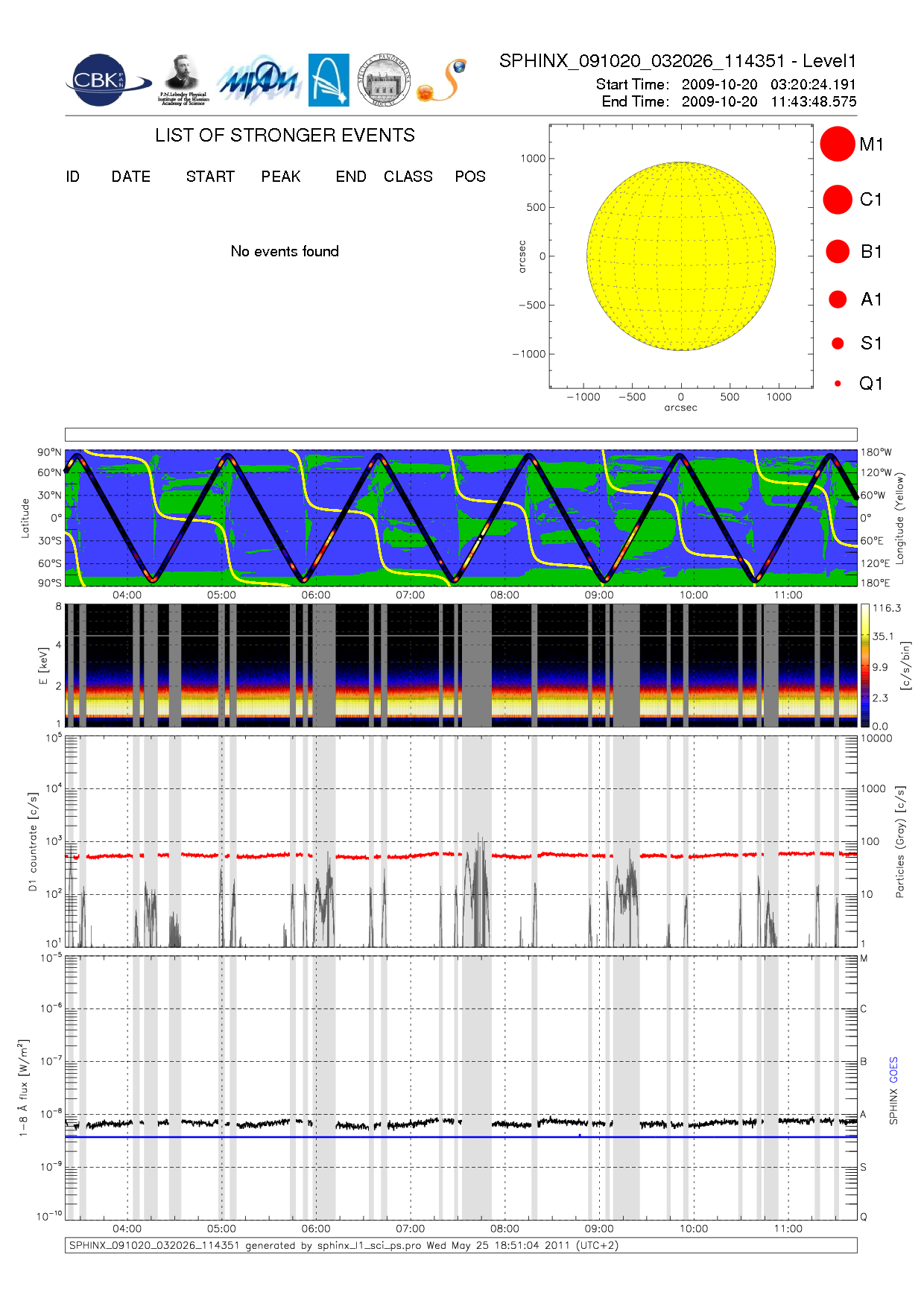This screenshot has height=1307, width=924.
Task: Select the S1 red legend circle
Action: (x=837, y=344)
